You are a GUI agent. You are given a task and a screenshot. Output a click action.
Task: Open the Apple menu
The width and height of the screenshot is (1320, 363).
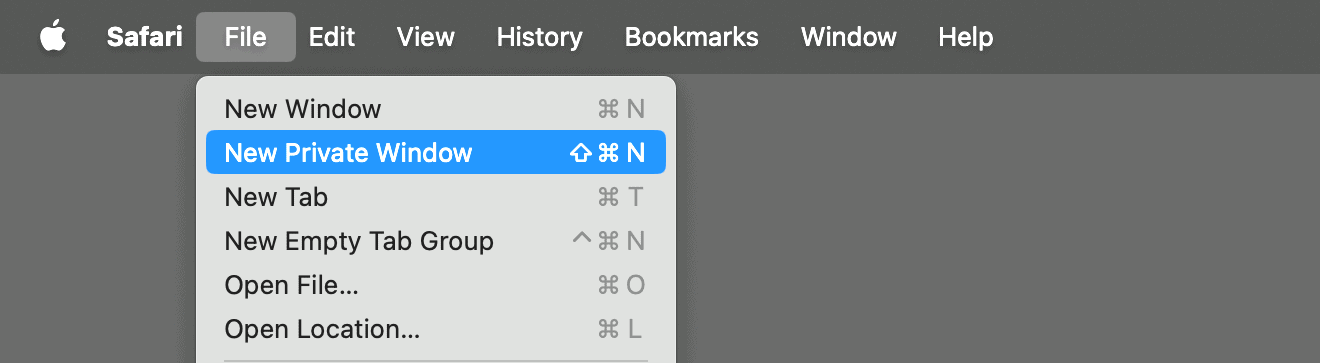coord(52,37)
